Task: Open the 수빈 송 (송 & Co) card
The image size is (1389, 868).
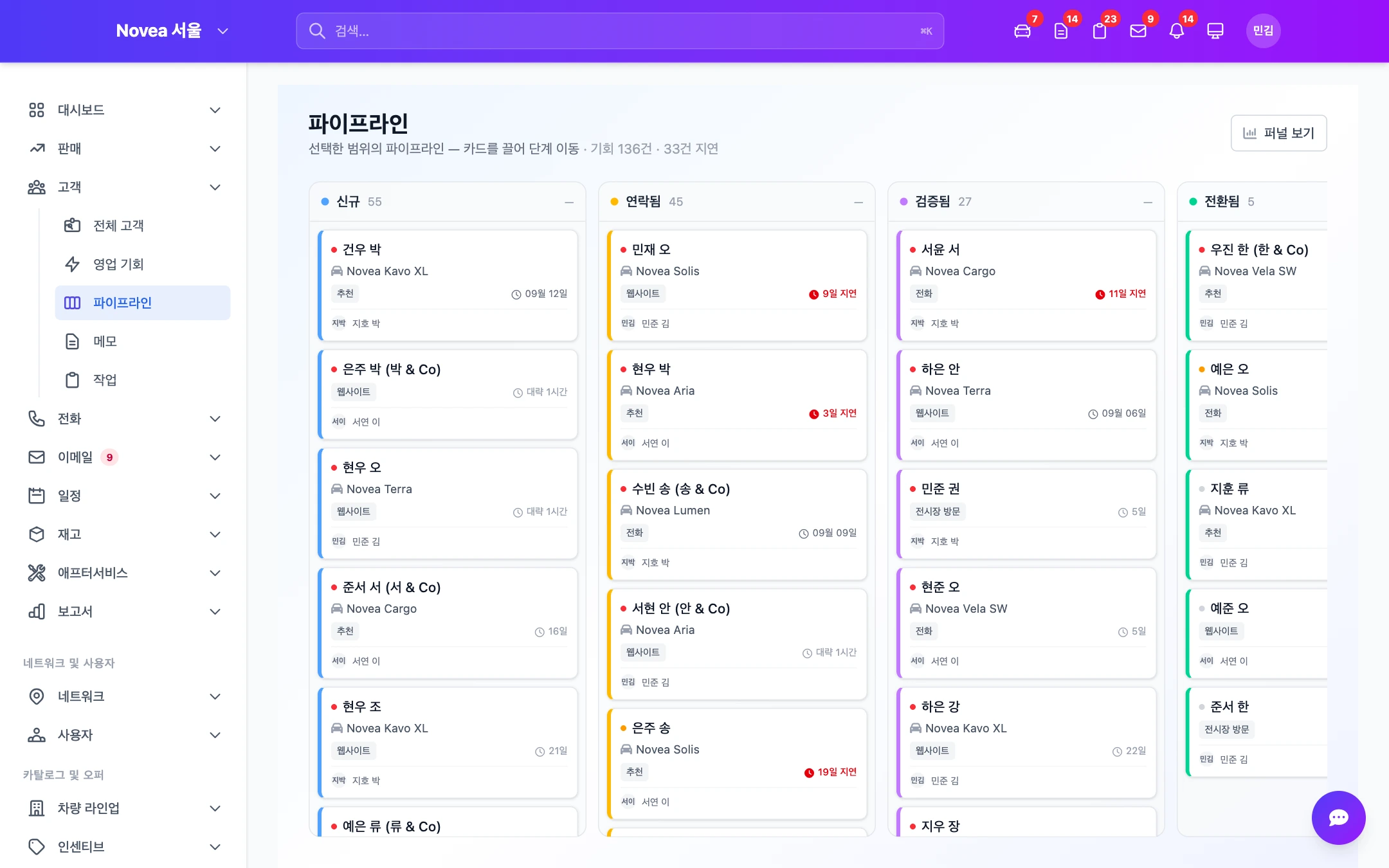Action: 737,525
